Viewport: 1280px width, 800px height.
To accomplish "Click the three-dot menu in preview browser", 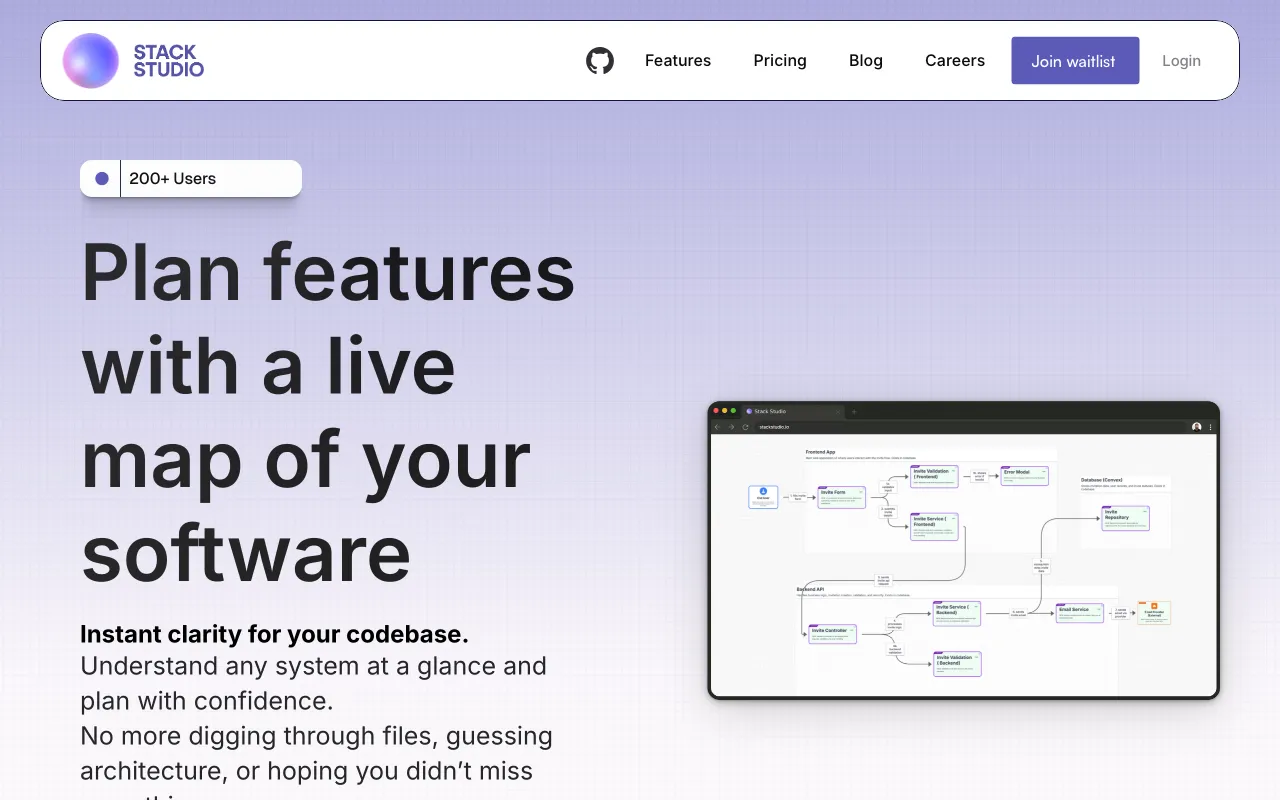I will point(1211,427).
